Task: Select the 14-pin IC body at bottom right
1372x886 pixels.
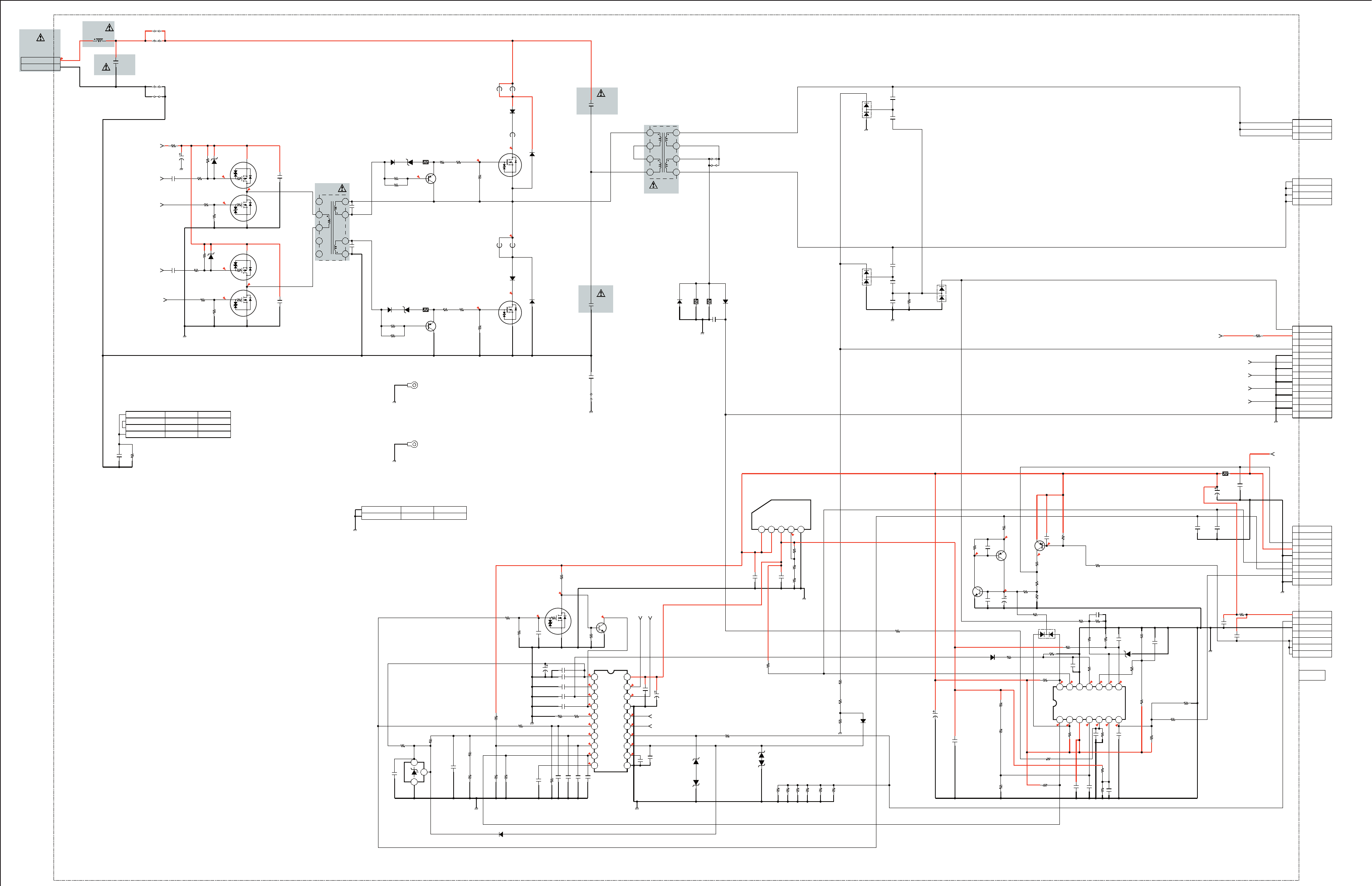Action: click(x=1088, y=702)
